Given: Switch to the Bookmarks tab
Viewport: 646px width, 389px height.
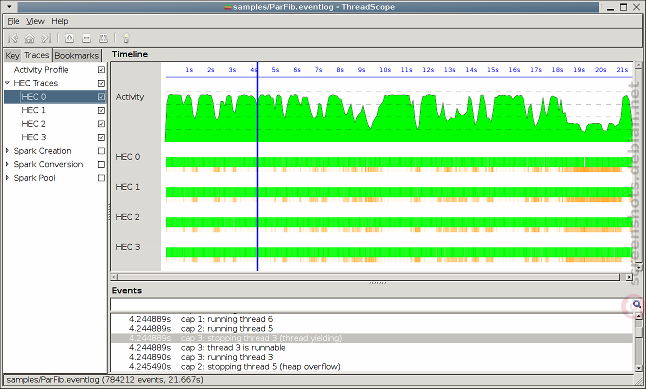Looking at the screenshot, I should 77,56.
